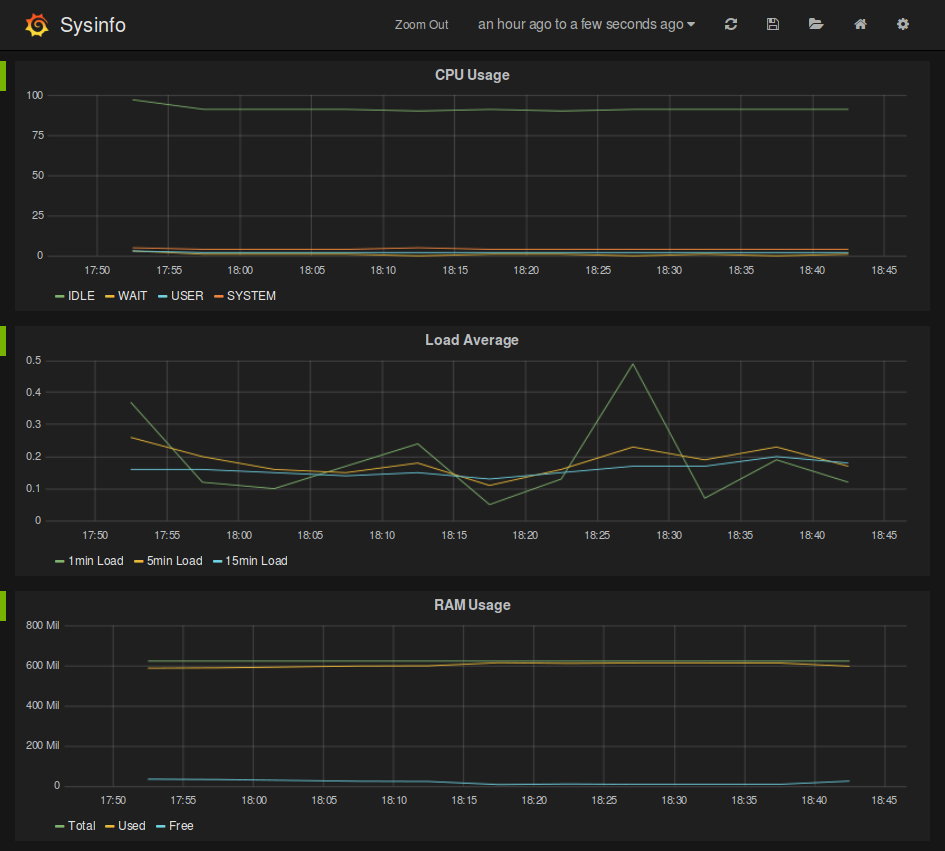Image resolution: width=945 pixels, height=851 pixels.
Task: Click green row handle beside CPU Usage
Action: (x=3, y=75)
